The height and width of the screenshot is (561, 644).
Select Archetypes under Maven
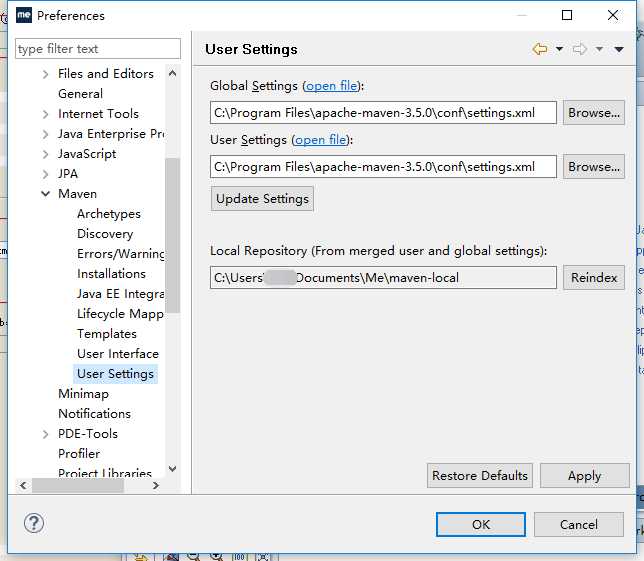click(x=109, y=214)
